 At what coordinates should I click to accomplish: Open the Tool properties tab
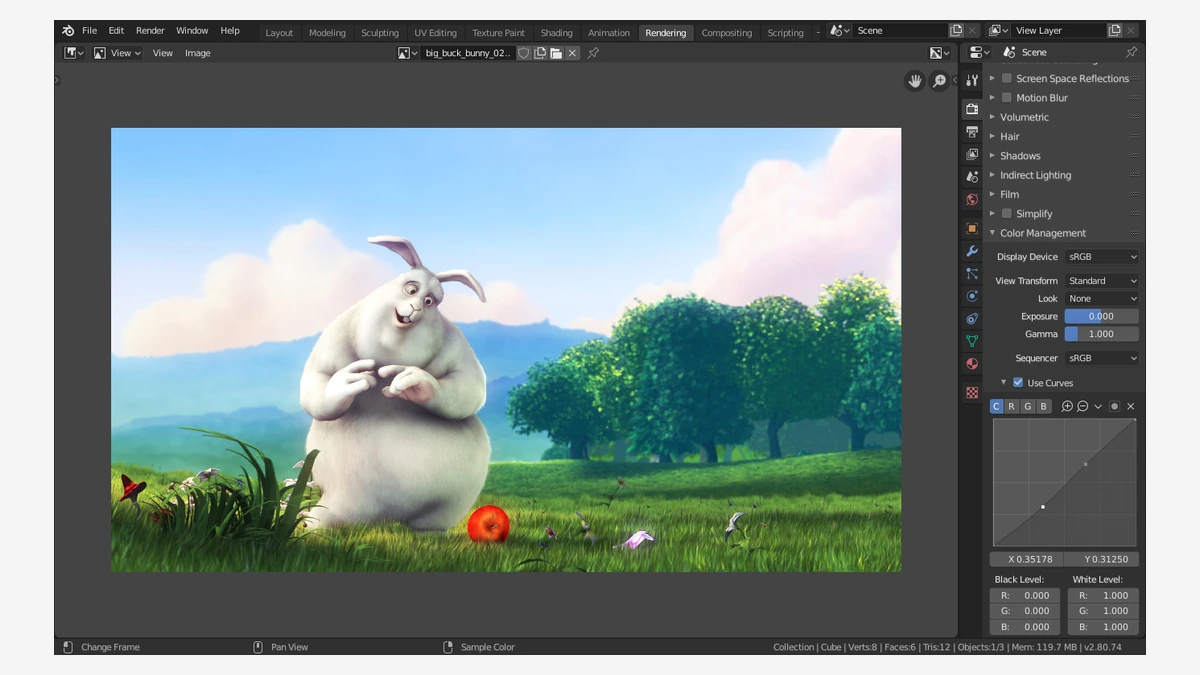pos(972,80)
